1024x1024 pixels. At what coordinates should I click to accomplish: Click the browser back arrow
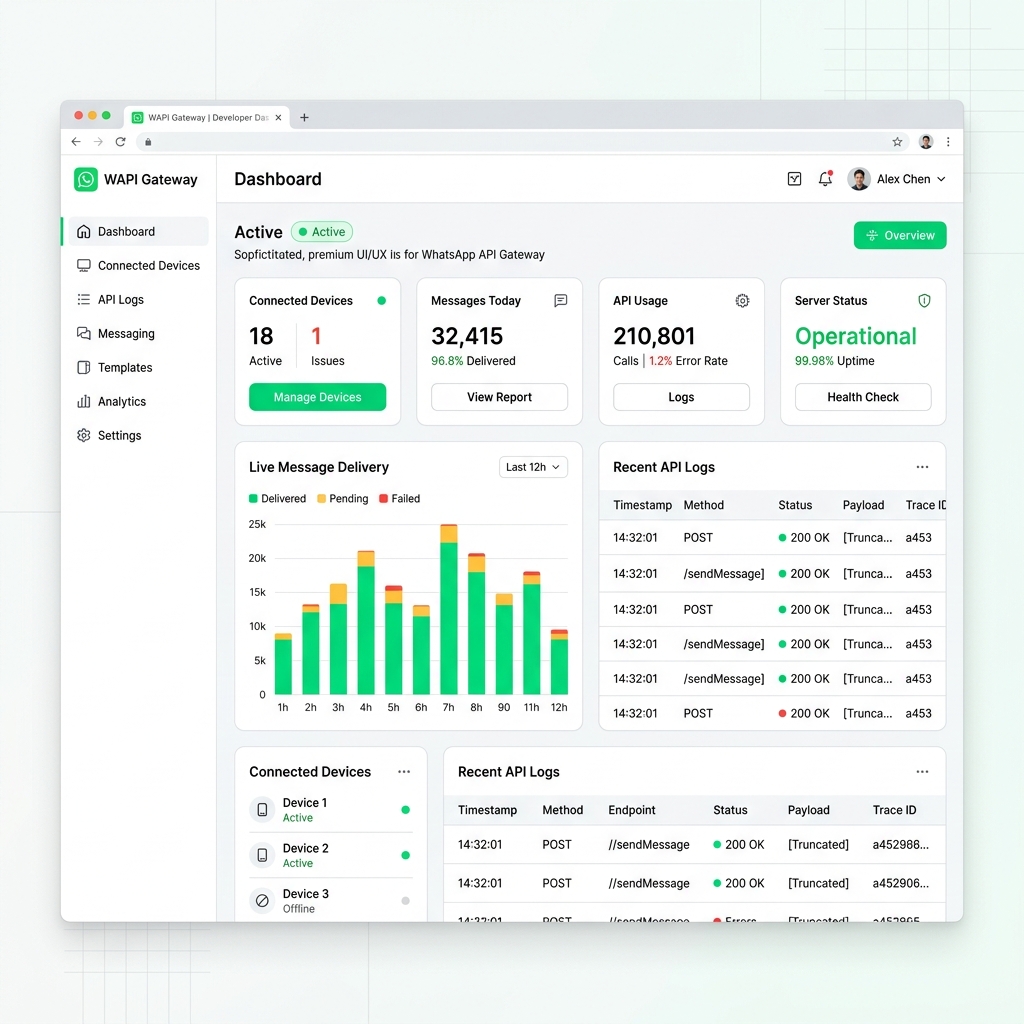click(76, 142)
